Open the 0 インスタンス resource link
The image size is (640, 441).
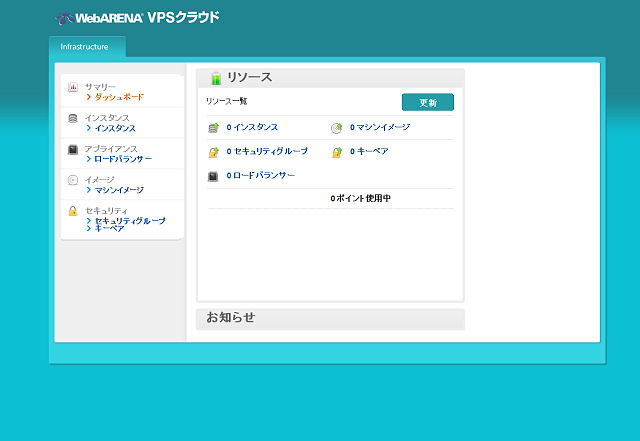click(252, 127)
